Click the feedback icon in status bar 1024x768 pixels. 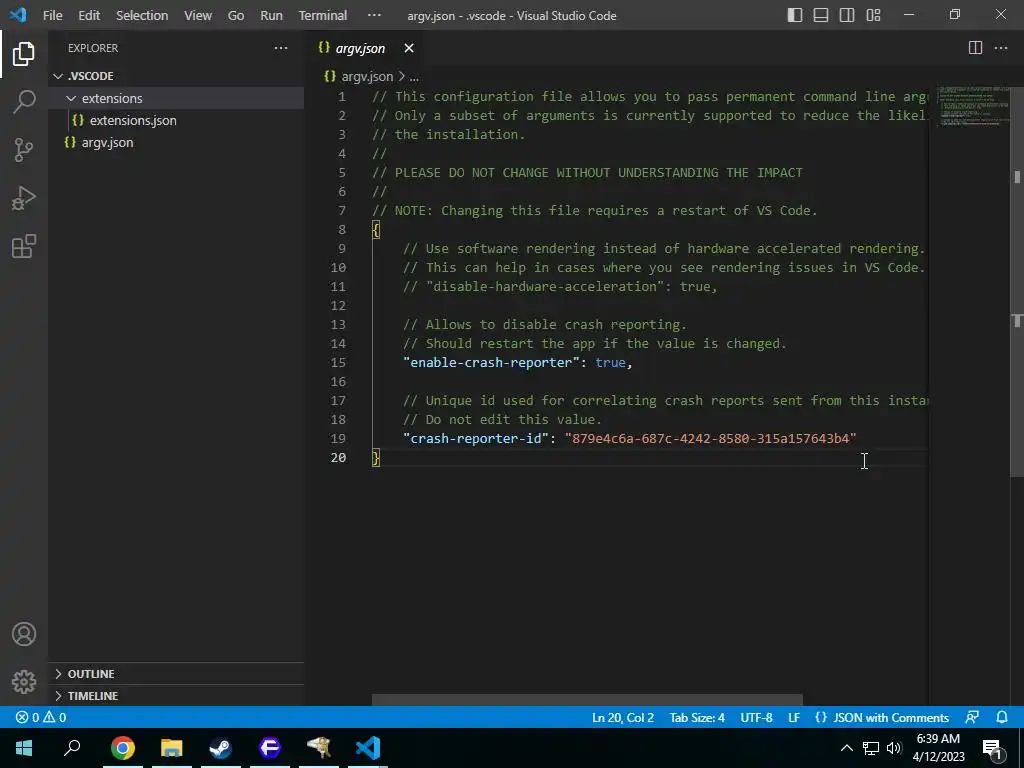[972, 717]
